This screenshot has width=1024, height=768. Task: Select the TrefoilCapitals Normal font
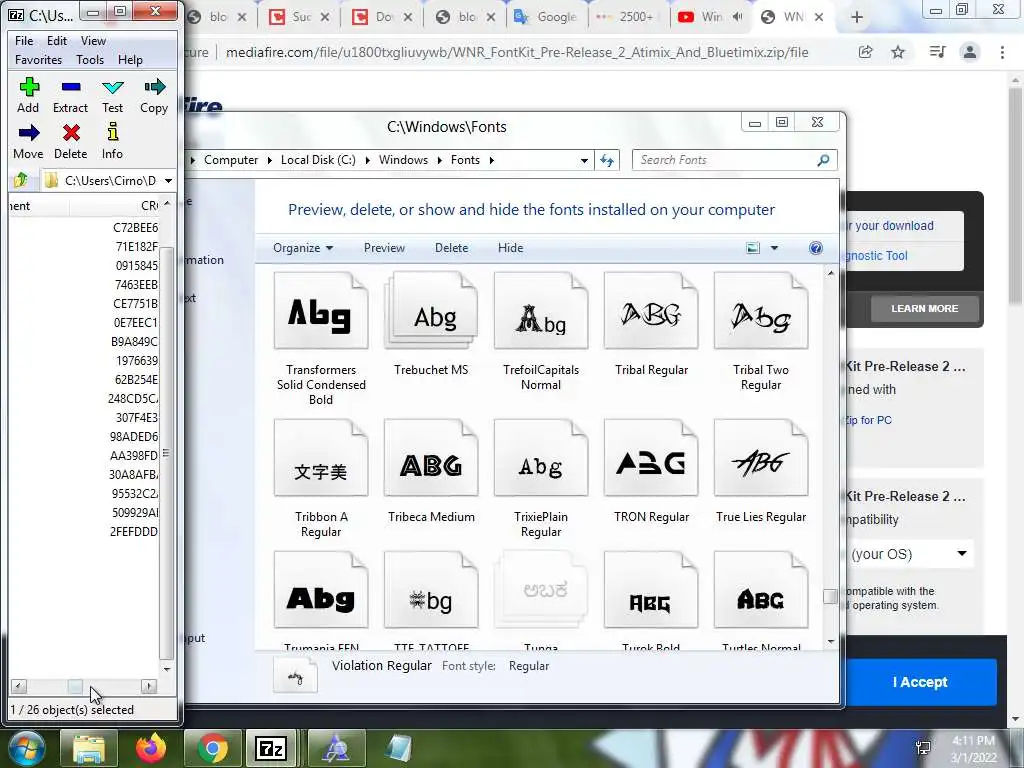coord(541,331)
